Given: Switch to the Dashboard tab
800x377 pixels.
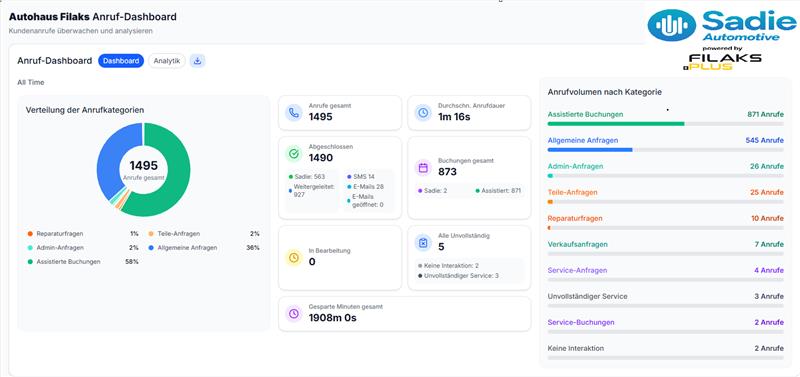Looking at the screenshot, I should pos(121,61).
